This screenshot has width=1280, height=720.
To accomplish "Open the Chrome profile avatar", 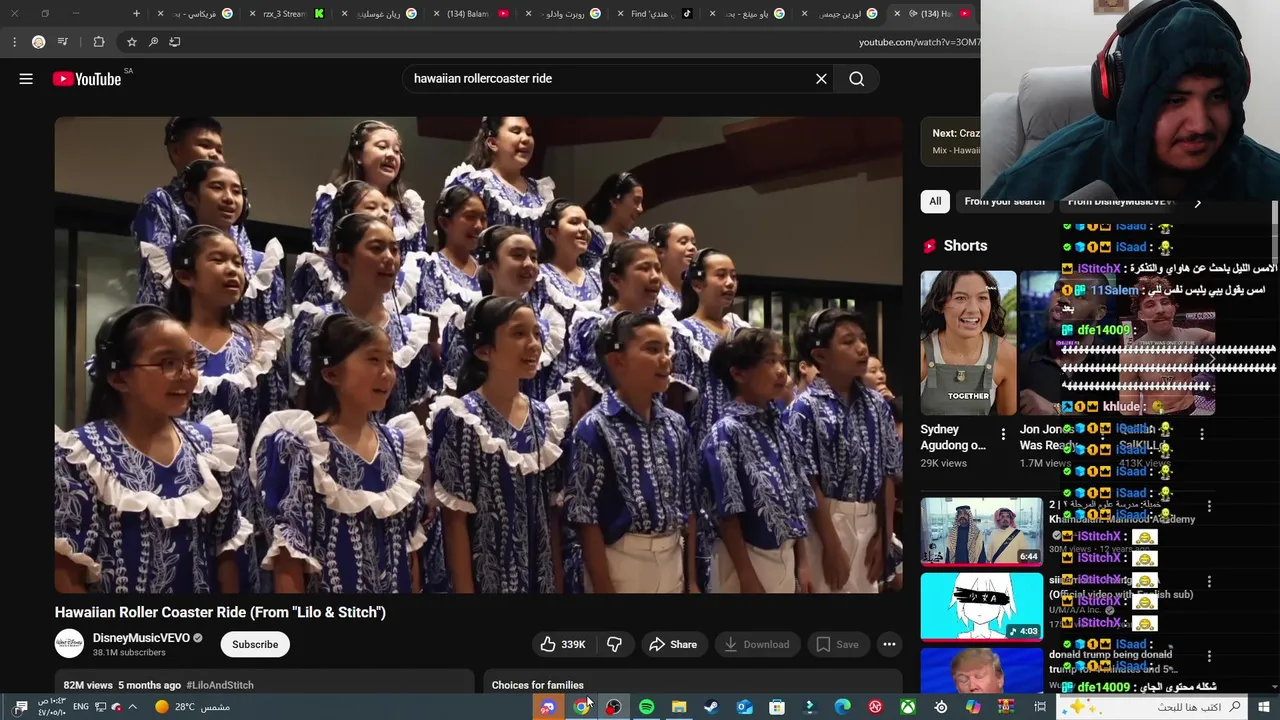I will click(38, 42).
